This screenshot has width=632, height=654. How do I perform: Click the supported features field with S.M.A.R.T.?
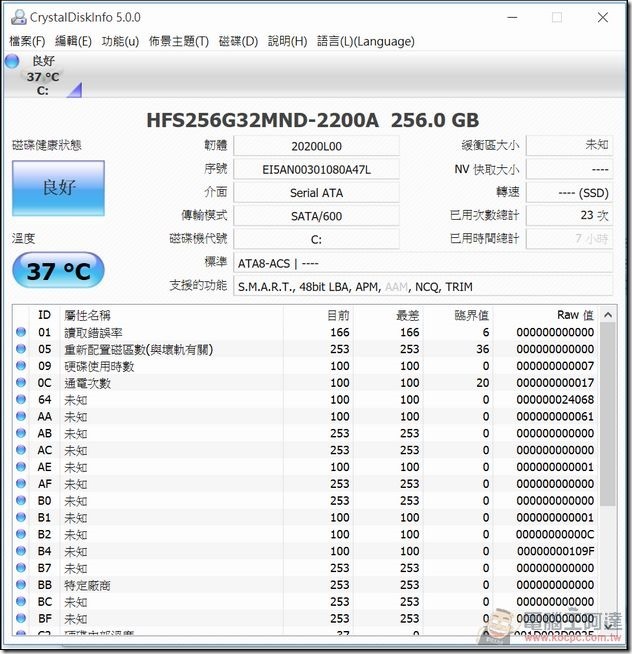423,287
